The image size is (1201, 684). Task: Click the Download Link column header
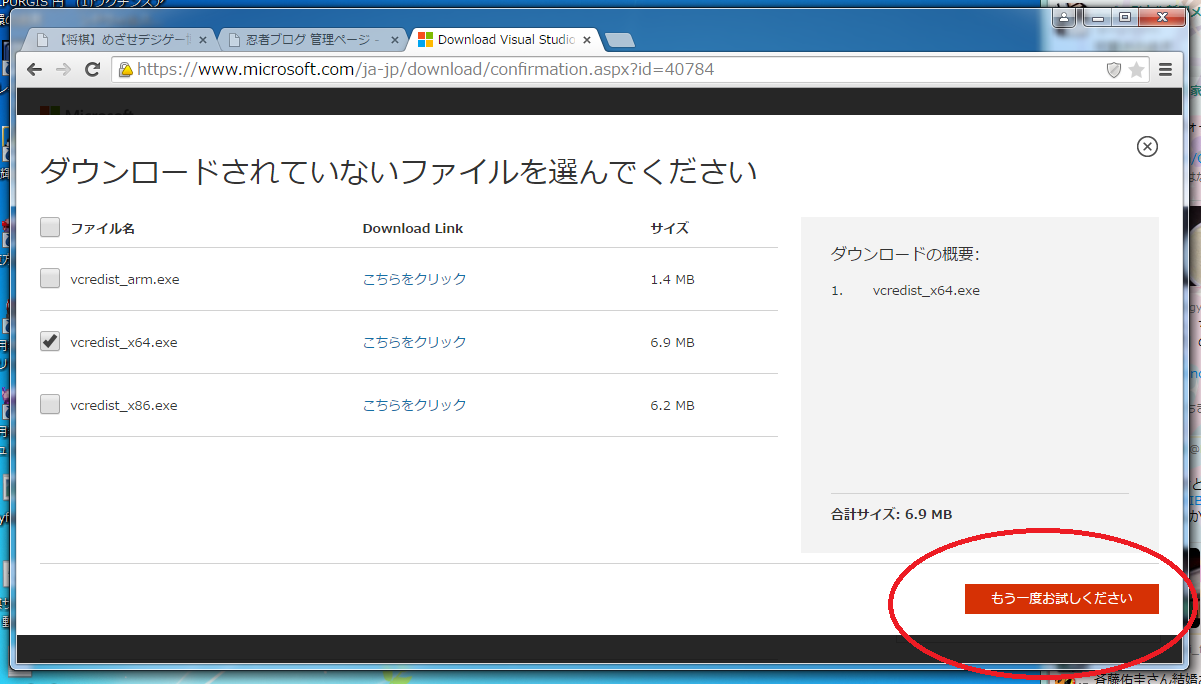pyautogui.click(x=413, y=228)
